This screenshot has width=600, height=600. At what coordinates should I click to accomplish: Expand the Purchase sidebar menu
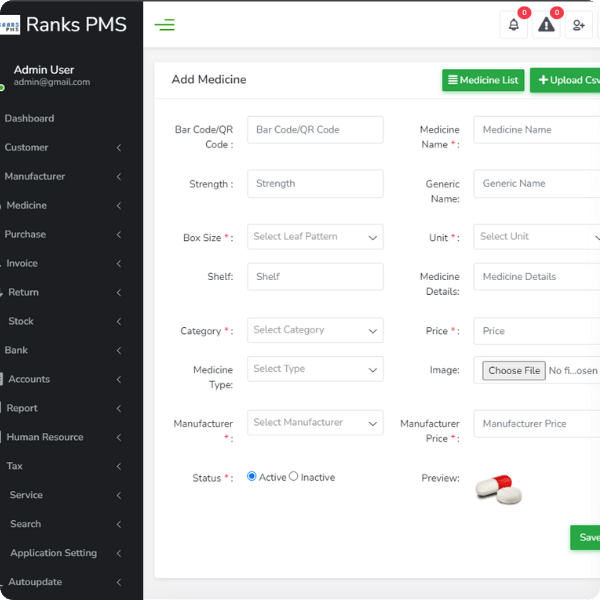(x=65, y=234)
